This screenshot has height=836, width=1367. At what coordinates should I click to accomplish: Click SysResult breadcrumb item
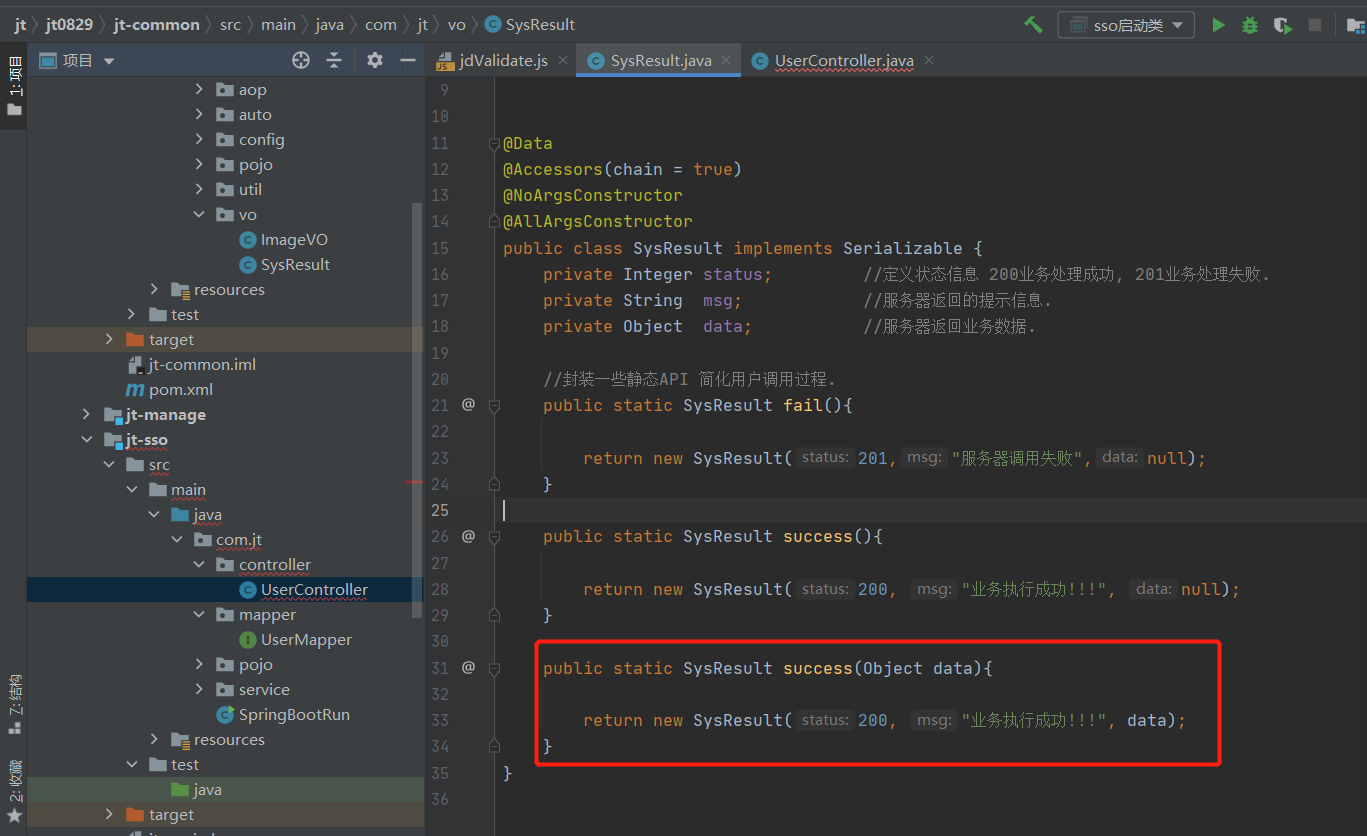coord(530,25)
